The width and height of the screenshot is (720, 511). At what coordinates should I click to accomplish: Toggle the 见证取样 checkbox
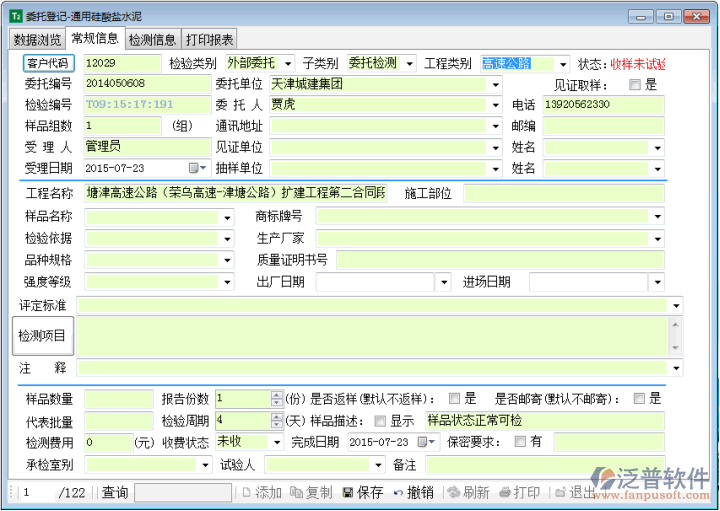(x=635, y=85)
